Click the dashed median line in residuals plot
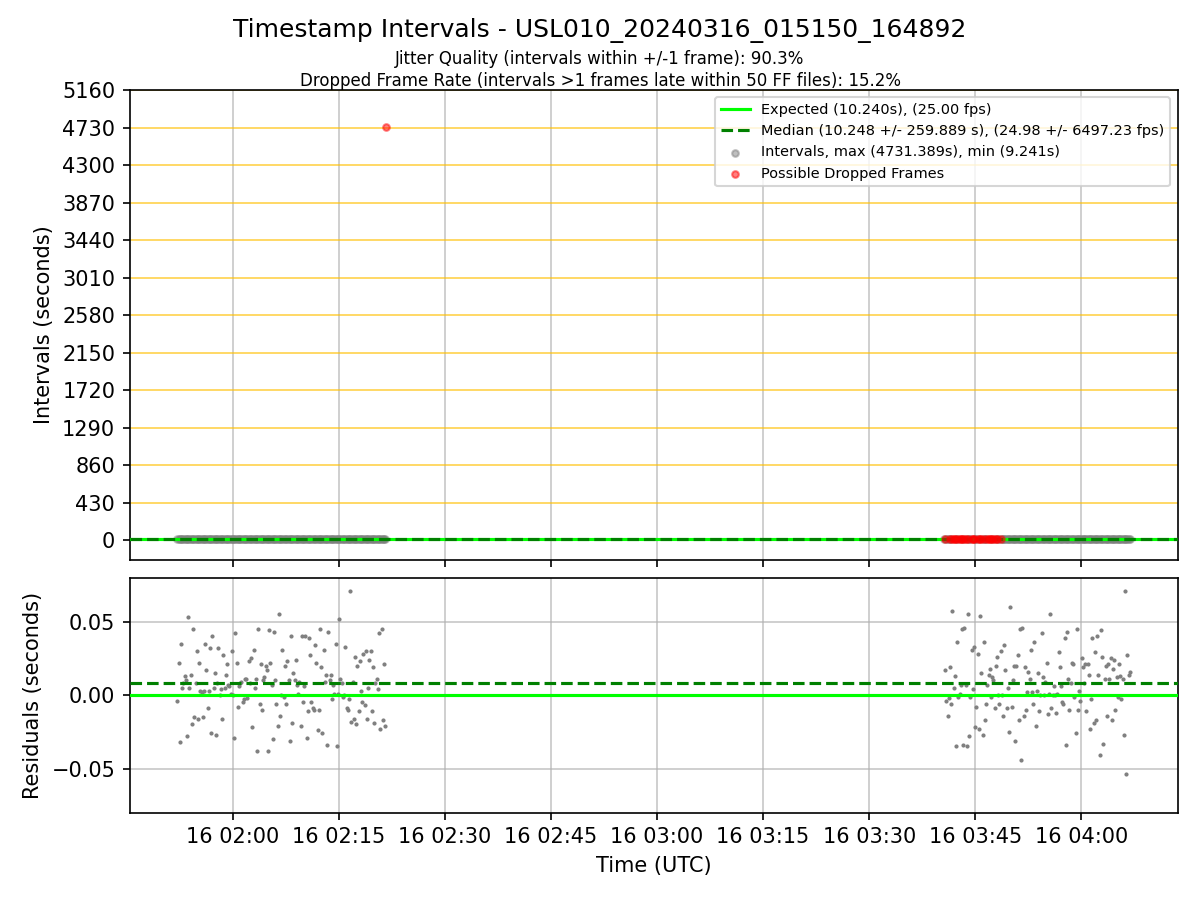This screenshot has width=1200, height=900. pyautogui.click(x=654, y=684)
